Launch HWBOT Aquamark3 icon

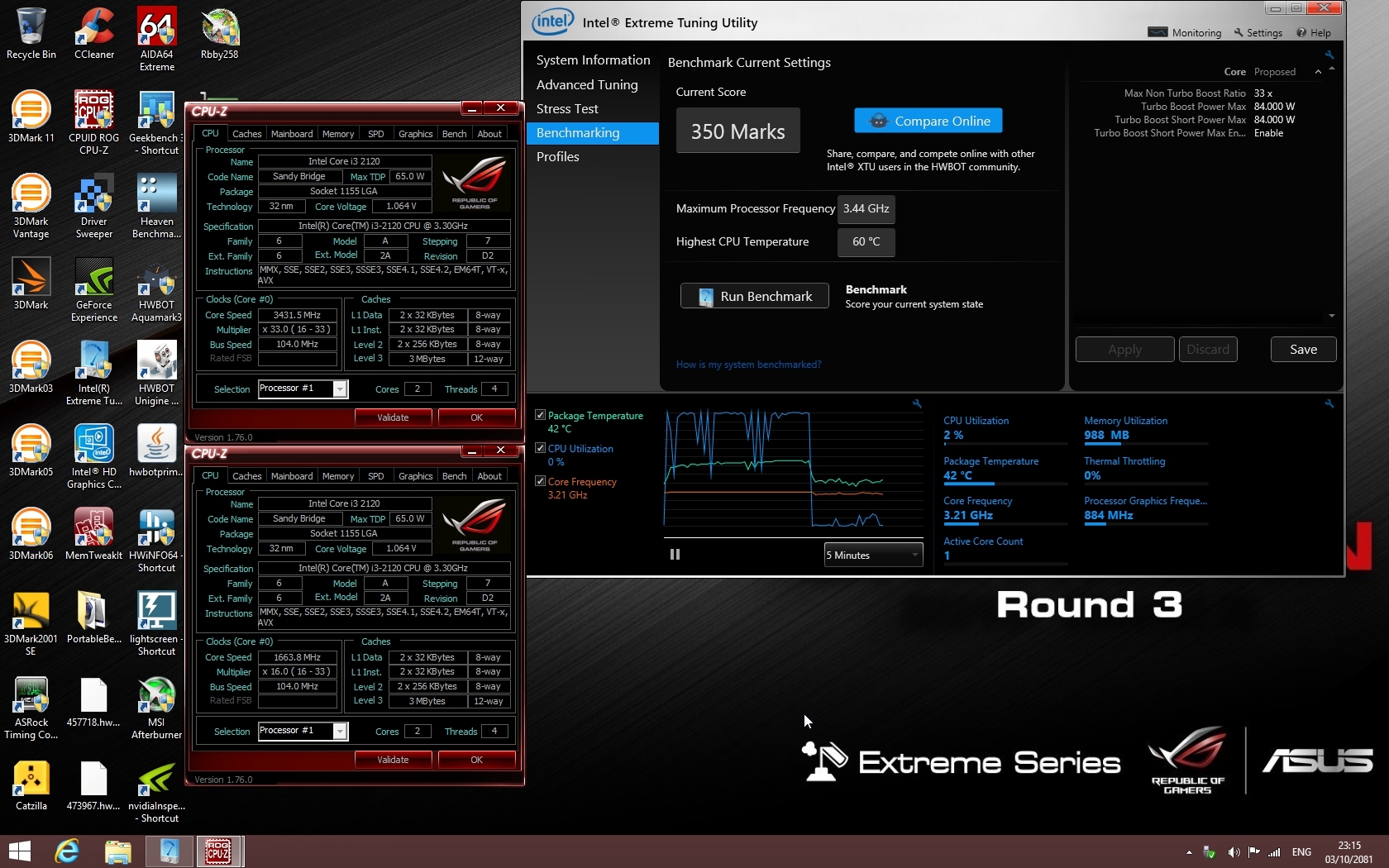(x=157, y=289)
